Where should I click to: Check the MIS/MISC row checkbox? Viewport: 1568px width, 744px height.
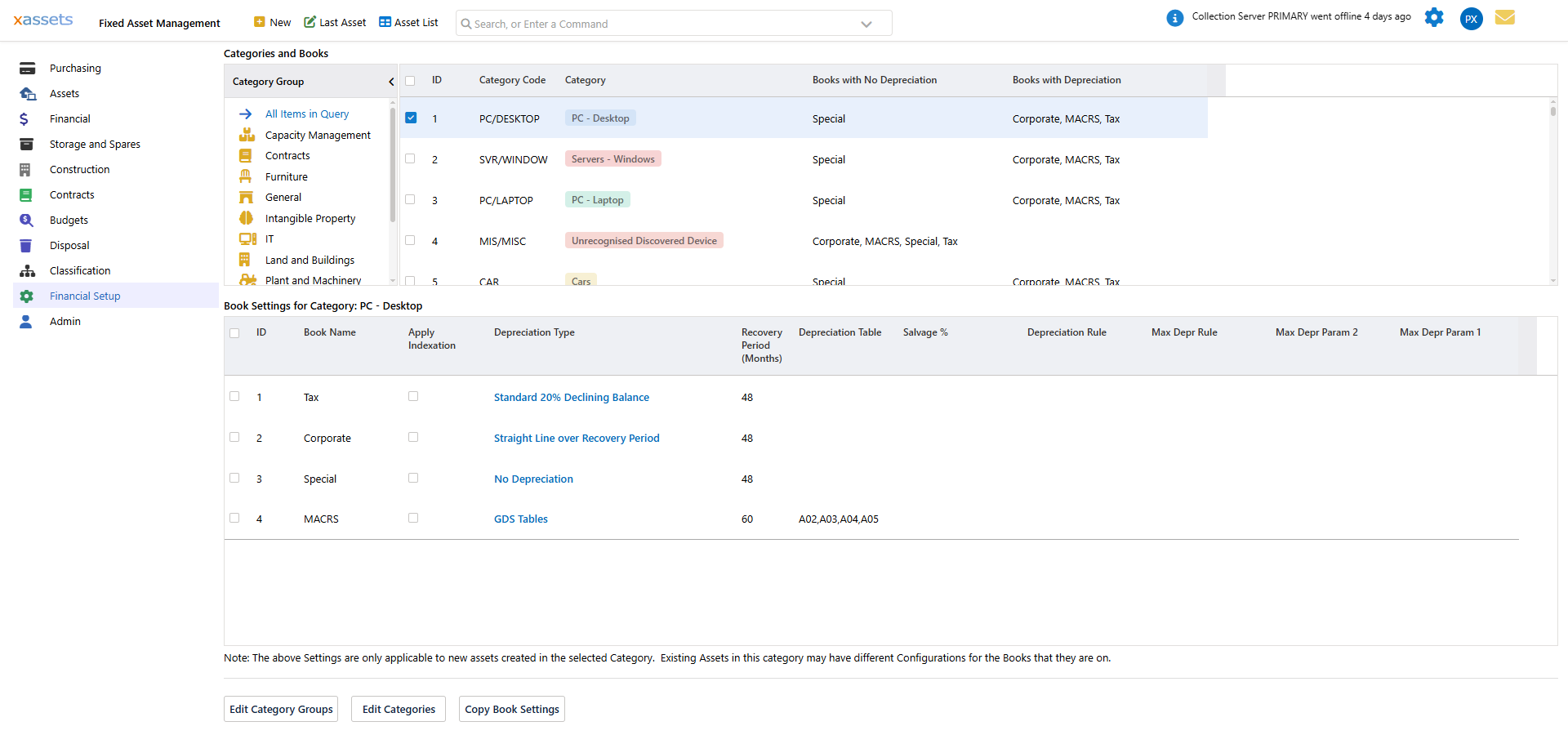(410, 240)
